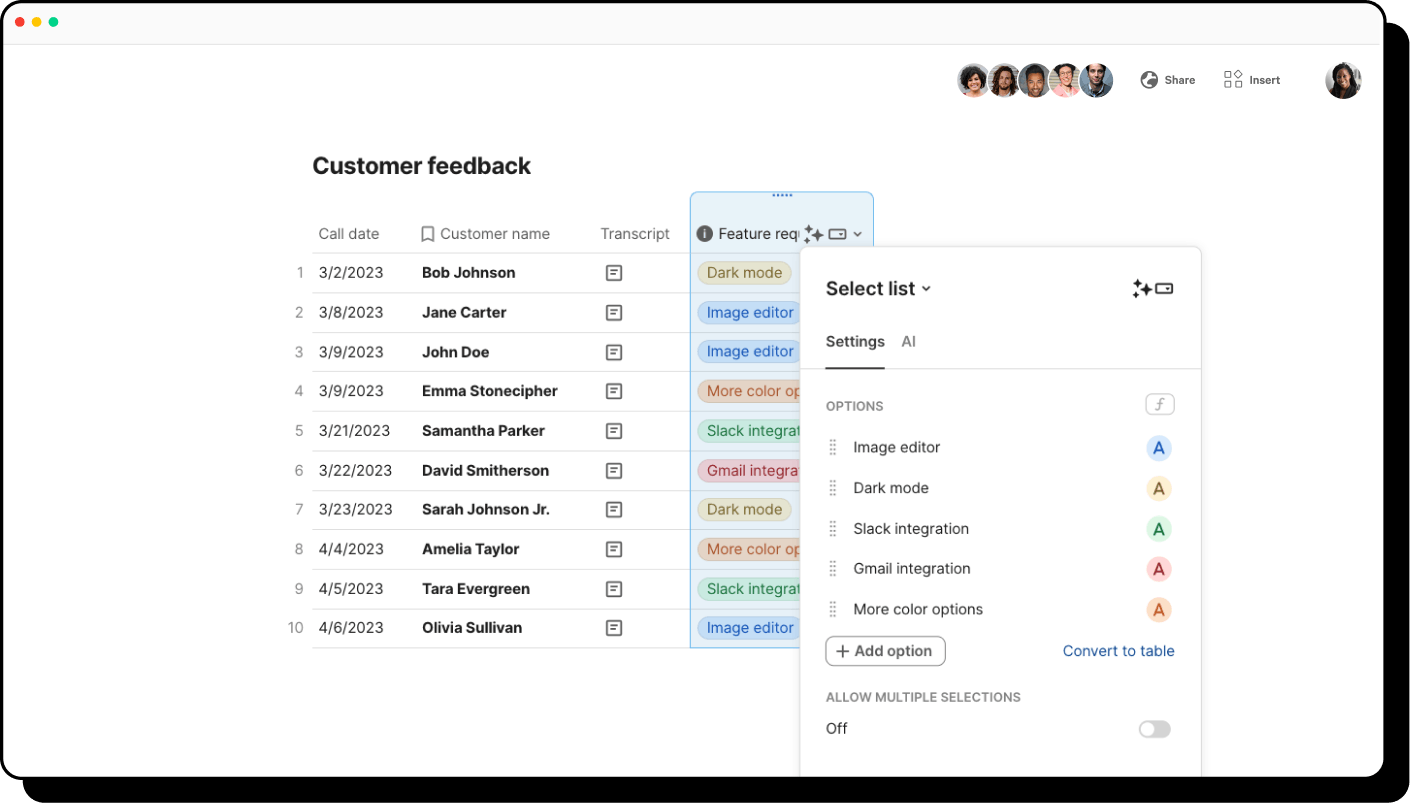The height and width of the screenshot is (803, 1410).
Task: Click the info icon on Feature request column
Action: point(704,234)
